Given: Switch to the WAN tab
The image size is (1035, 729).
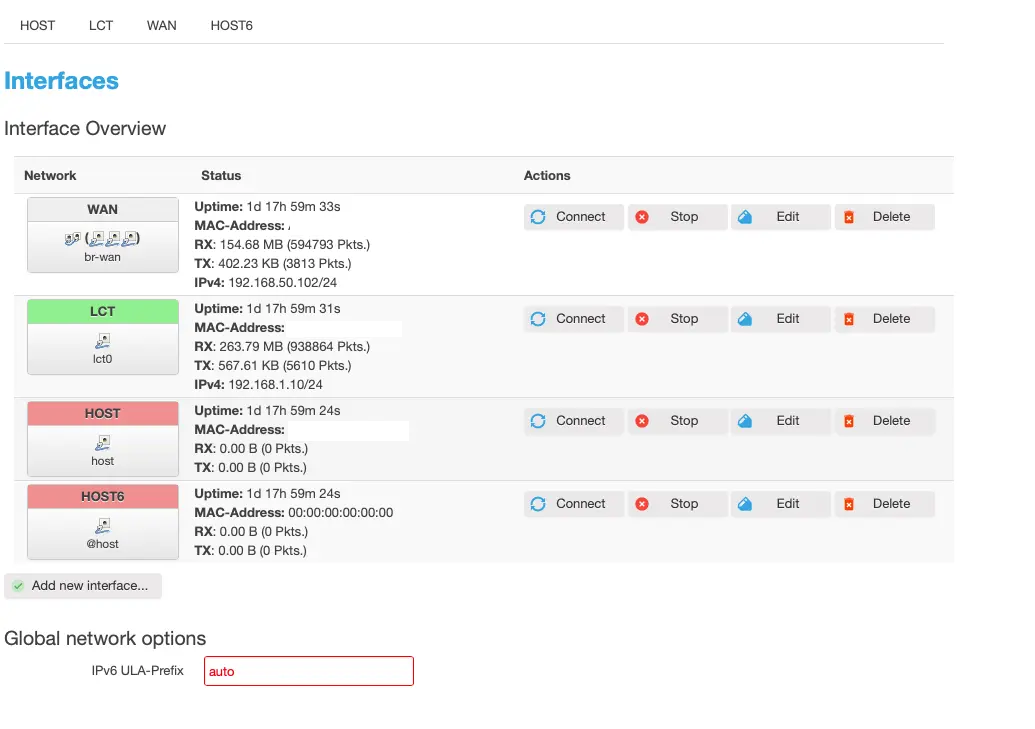Looking at the screenshot, I should point(162,26).
